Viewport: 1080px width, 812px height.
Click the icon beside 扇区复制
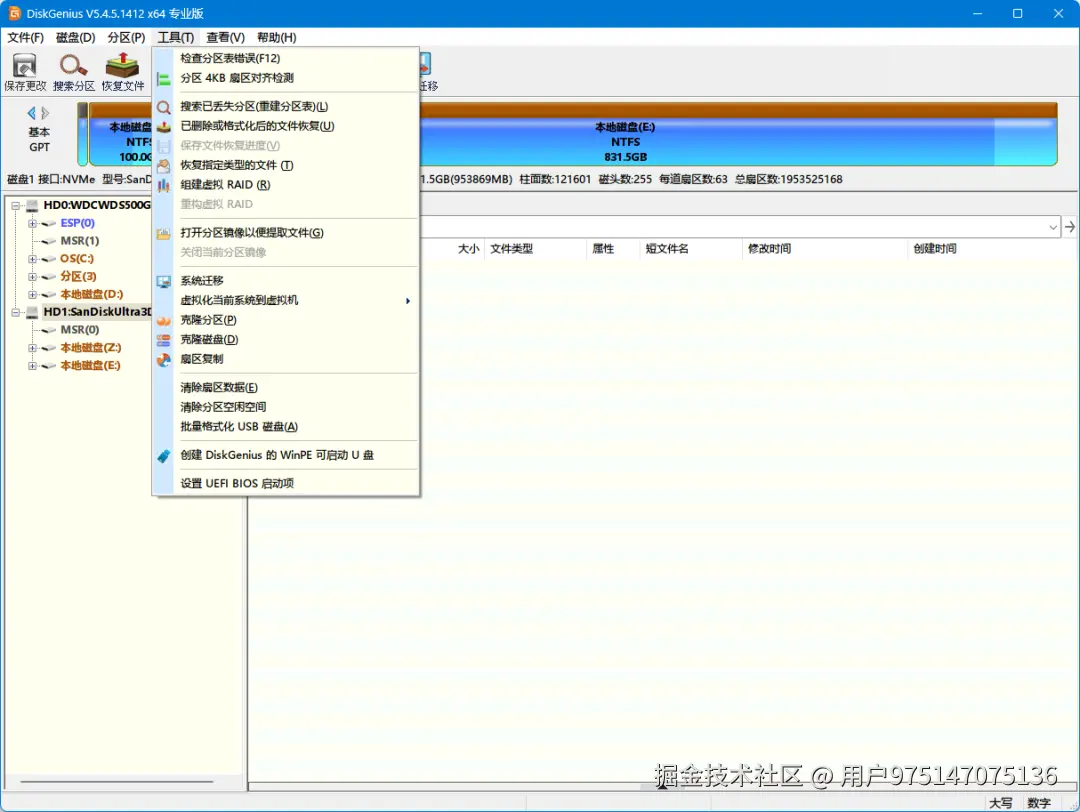pos(163,360)
